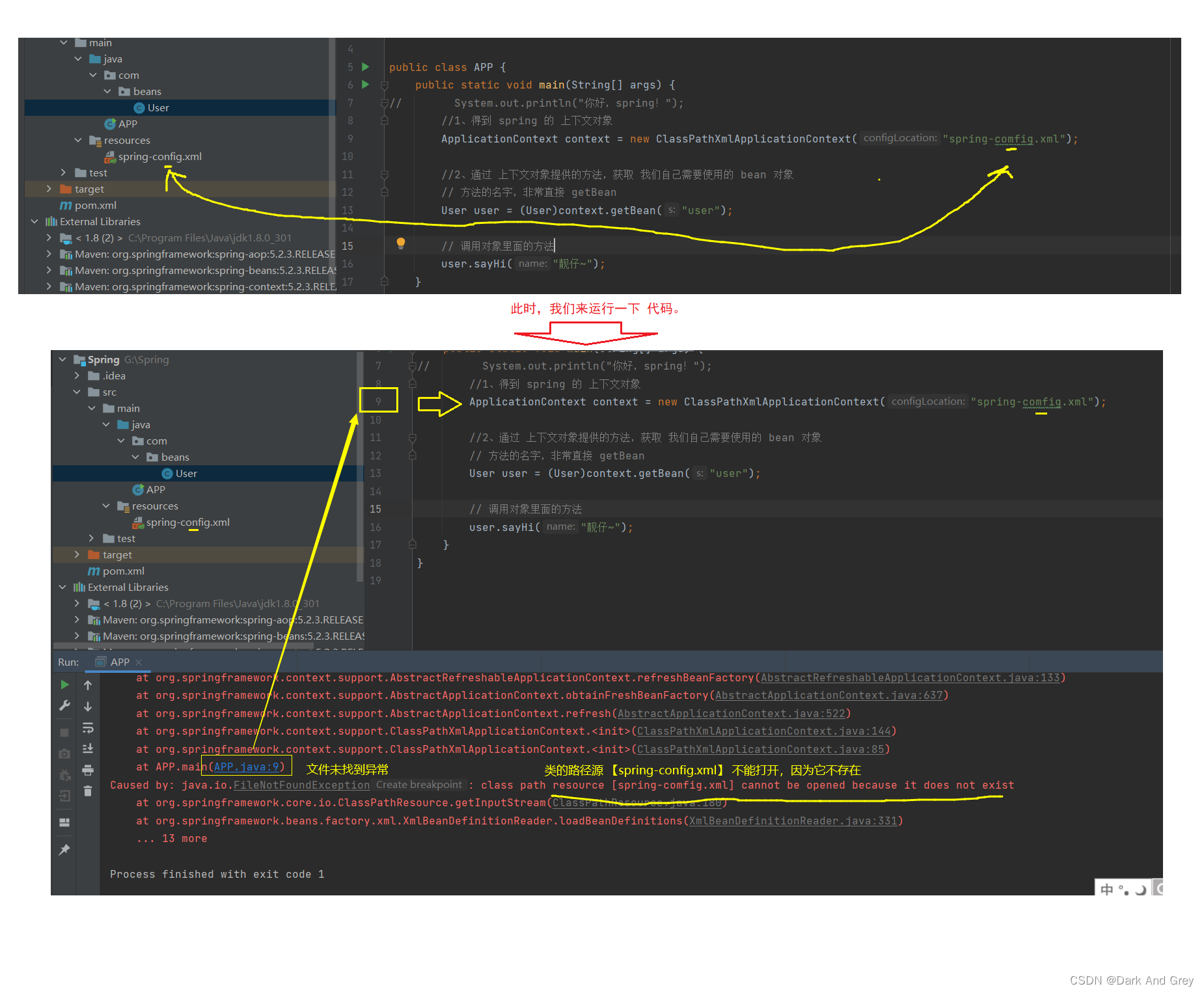Screen dimensions: 1204x993
Task: Clear console output with the trash icon
Action: click(88, 791)
